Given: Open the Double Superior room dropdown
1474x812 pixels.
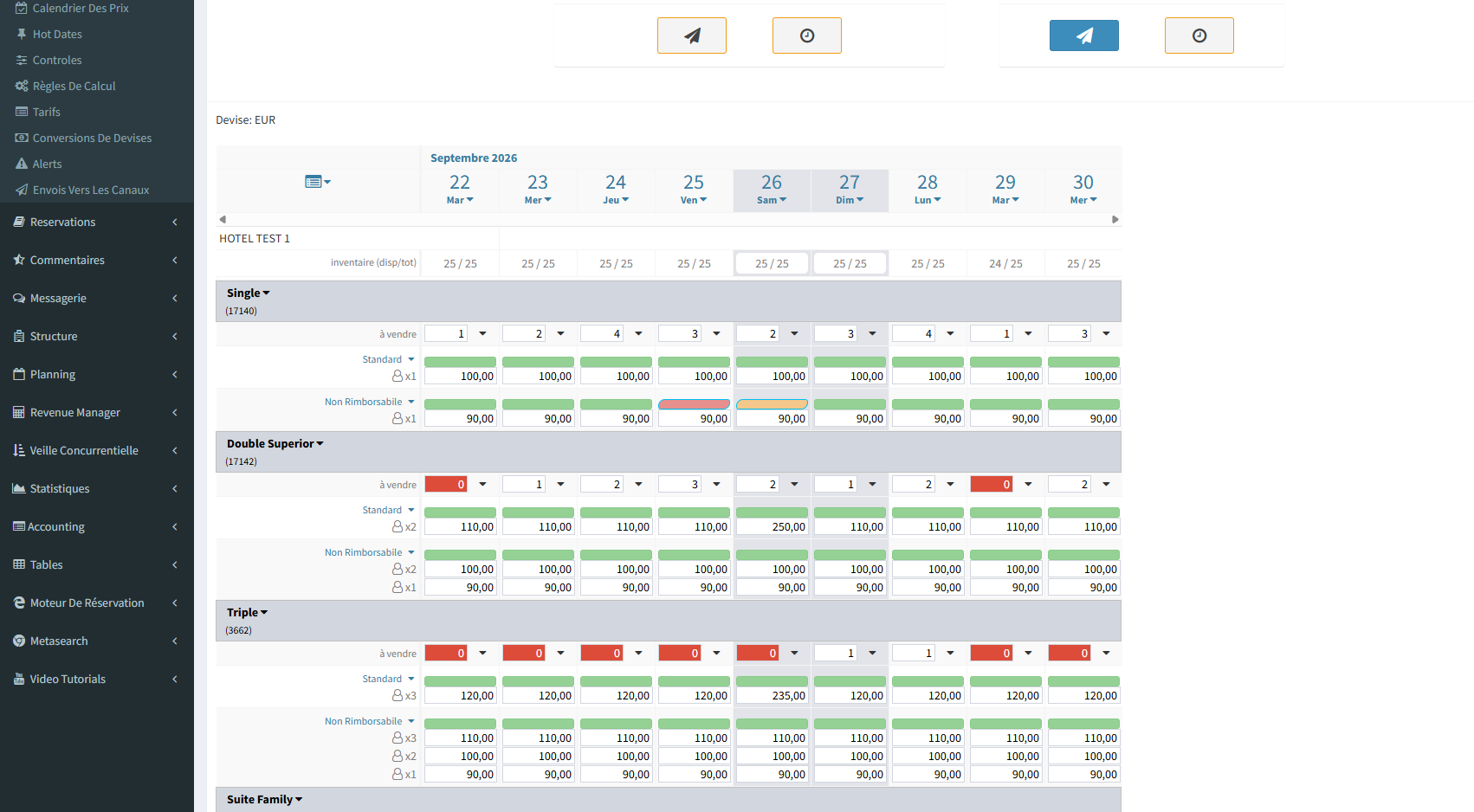Looking at the screenshot, I should pyautogui.click(x=275, y=443).
